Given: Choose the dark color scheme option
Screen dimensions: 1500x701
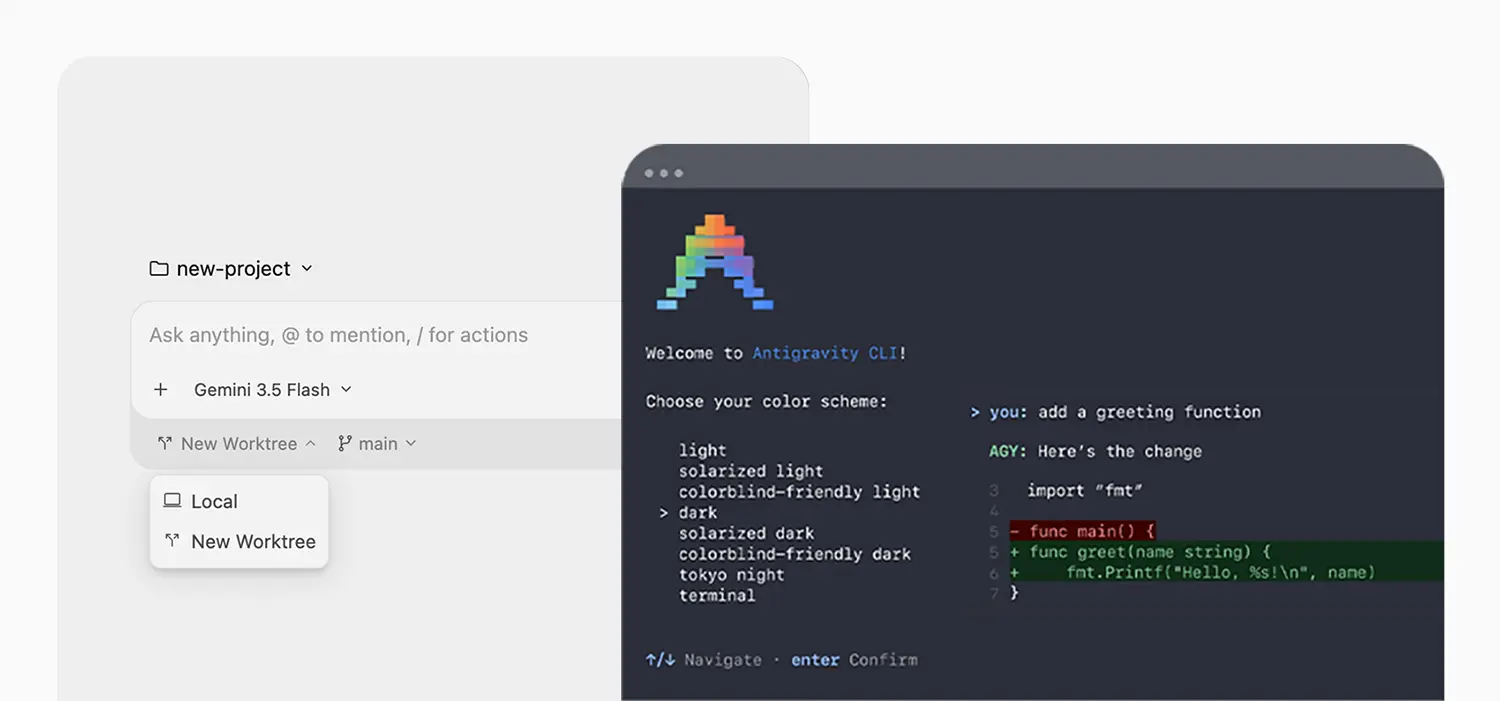Looking at the screenshot, I should pos(698,513).
